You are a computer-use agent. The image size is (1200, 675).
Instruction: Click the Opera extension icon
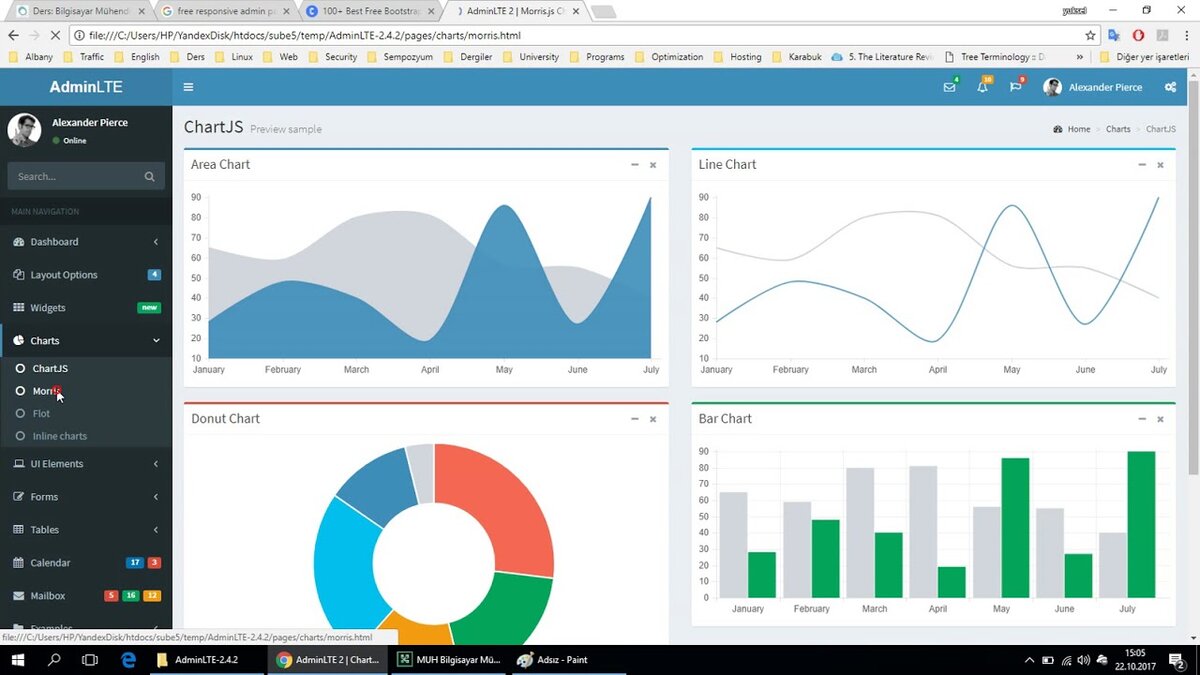(1138, 35)
